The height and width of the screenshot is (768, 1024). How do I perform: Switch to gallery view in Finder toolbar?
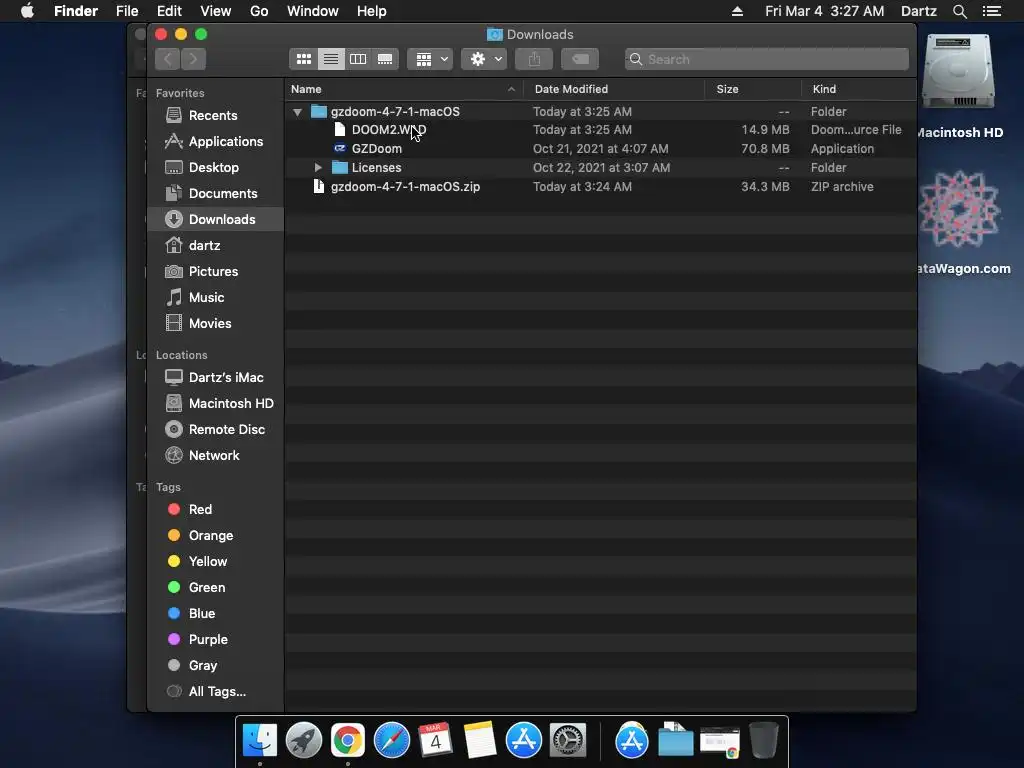[385, 59]
